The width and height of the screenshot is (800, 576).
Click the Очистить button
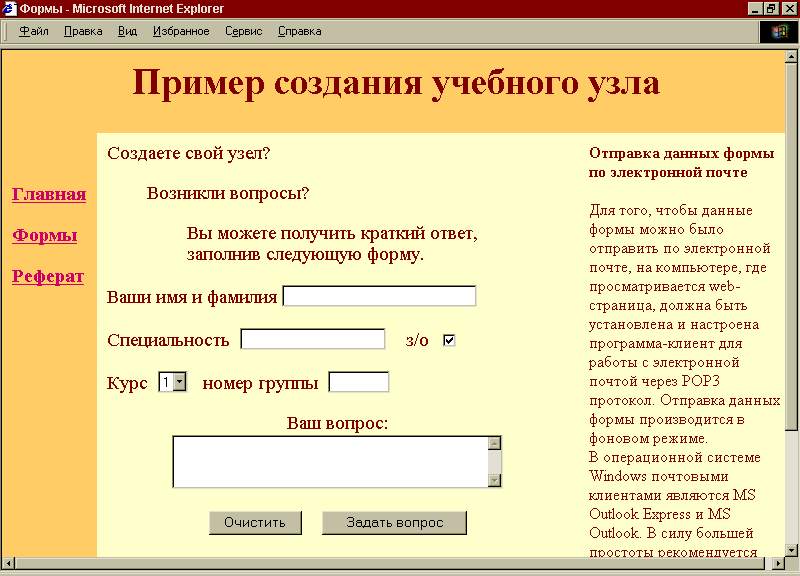tap(255, 522)
